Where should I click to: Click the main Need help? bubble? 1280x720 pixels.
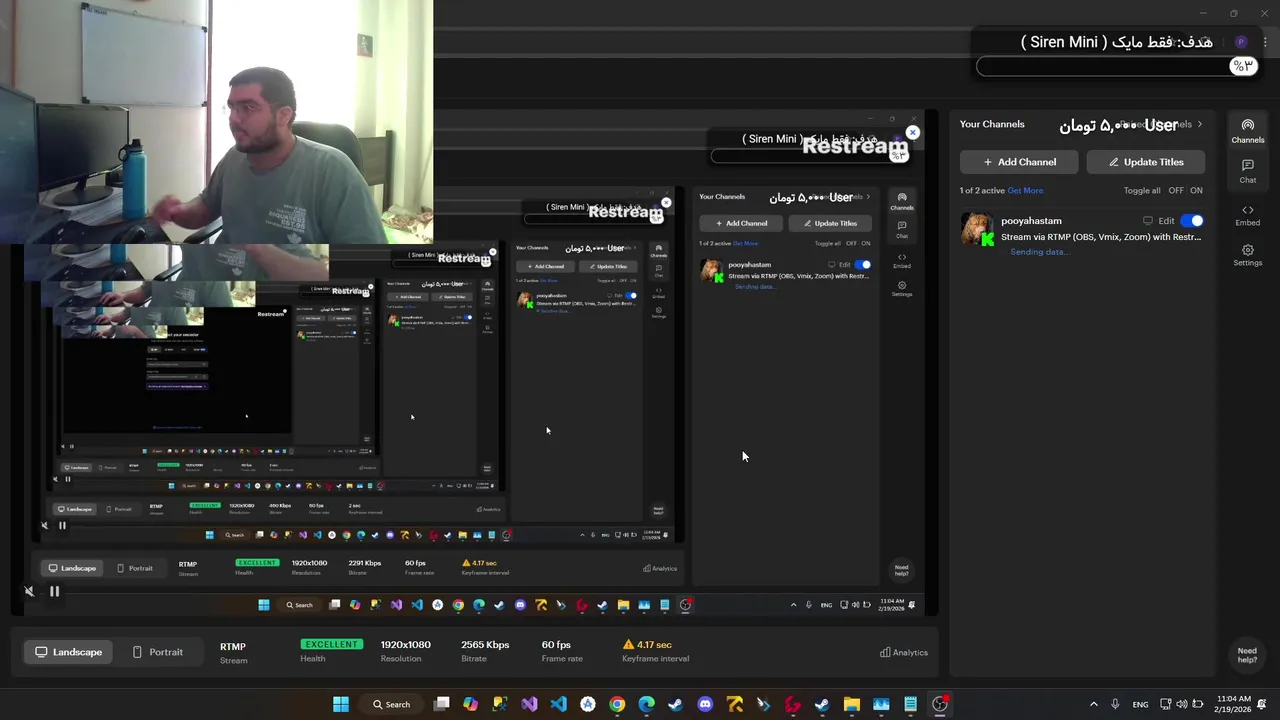pos(1247,655)
